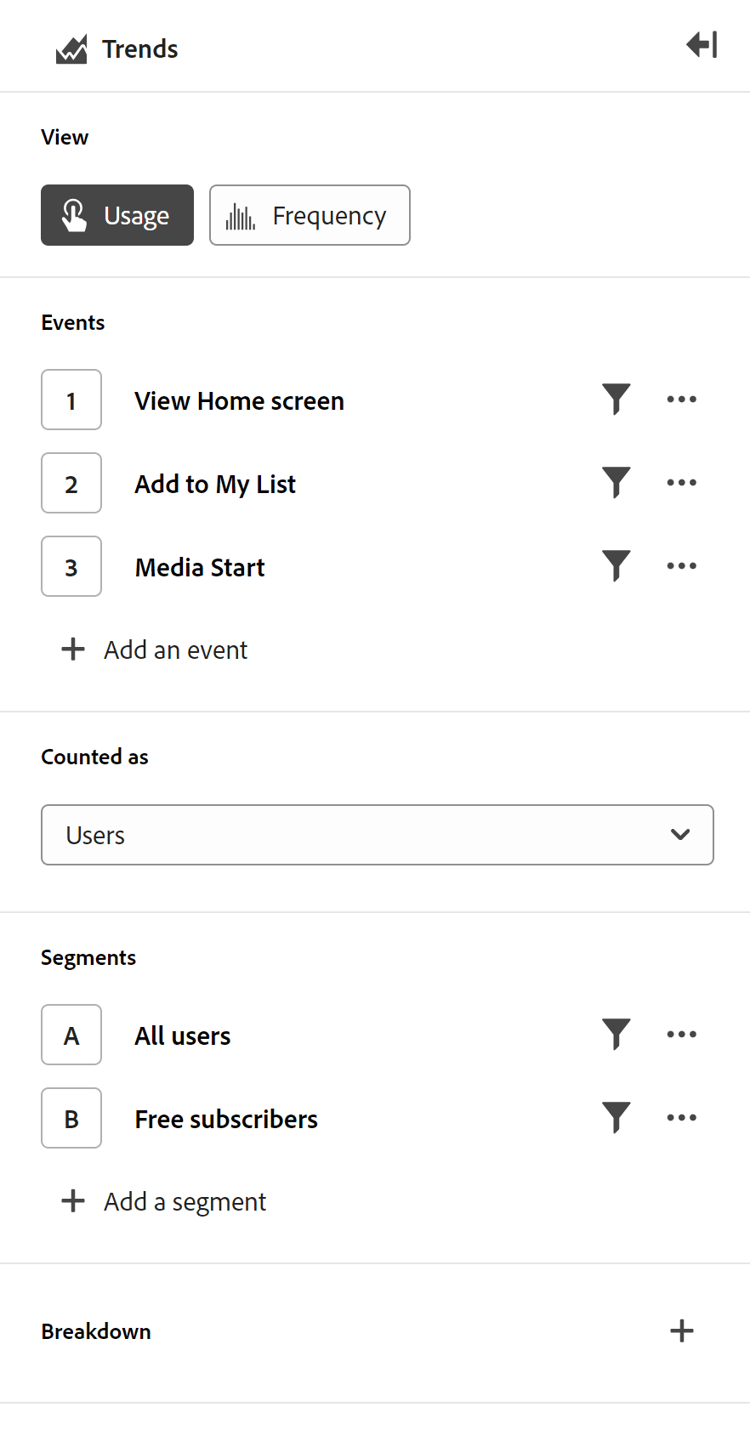Filter the Add to My List event
The image size is (750, 1441).
[616, 483]
